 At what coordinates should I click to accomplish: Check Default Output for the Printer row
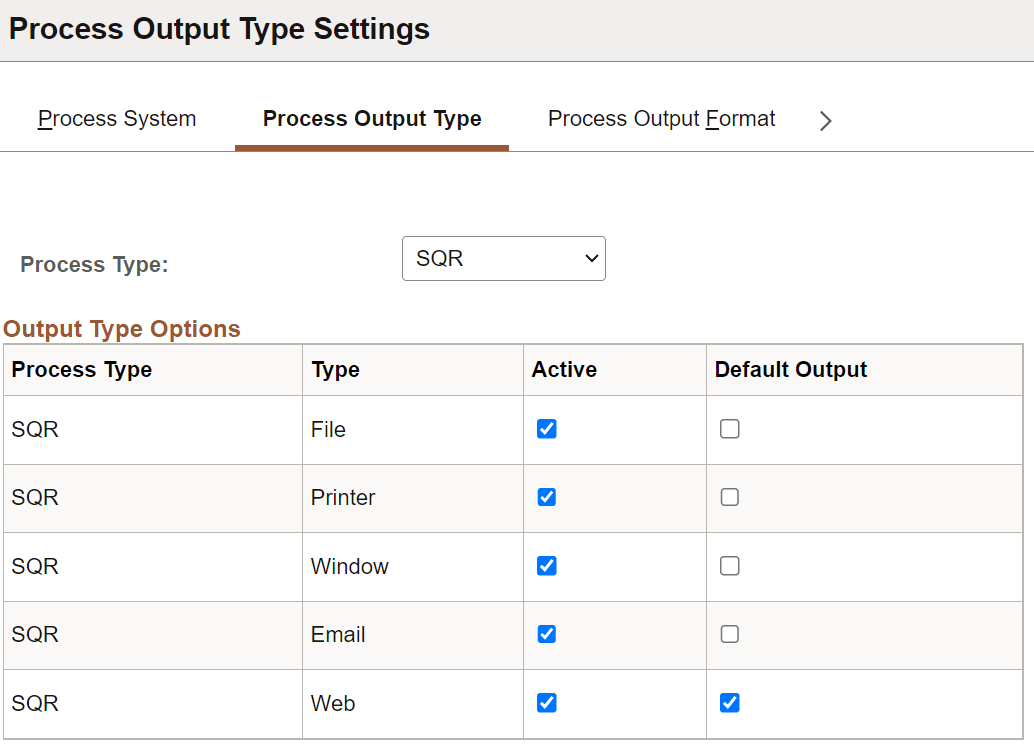(729, 497)
